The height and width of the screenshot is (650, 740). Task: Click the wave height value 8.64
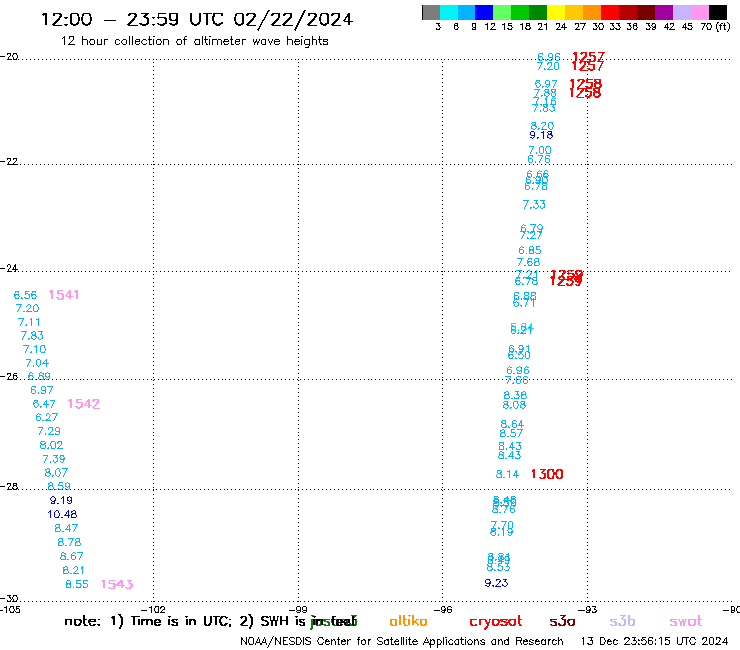(512, 424)
